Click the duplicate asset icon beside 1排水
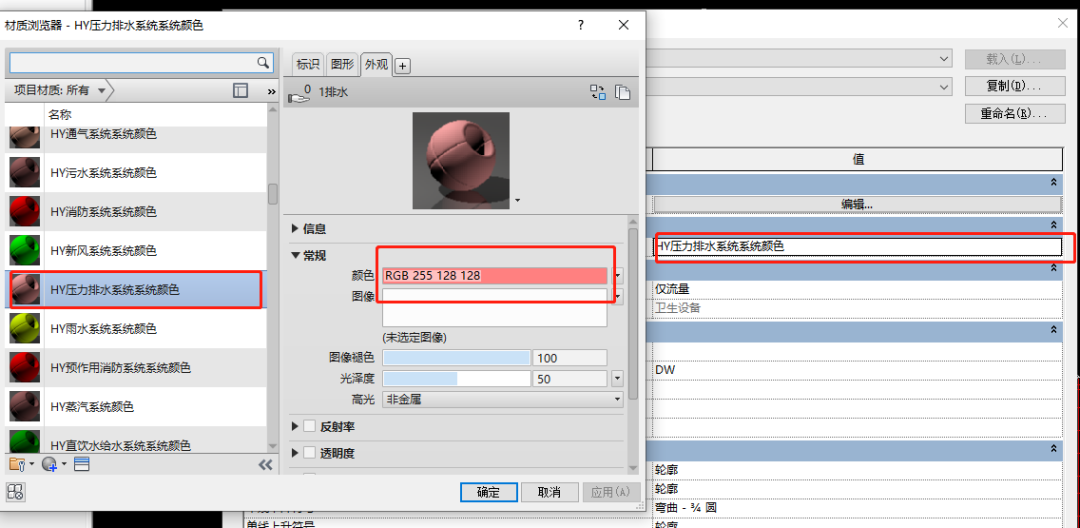Screen dimensions: 1080x528 (622, 93)
